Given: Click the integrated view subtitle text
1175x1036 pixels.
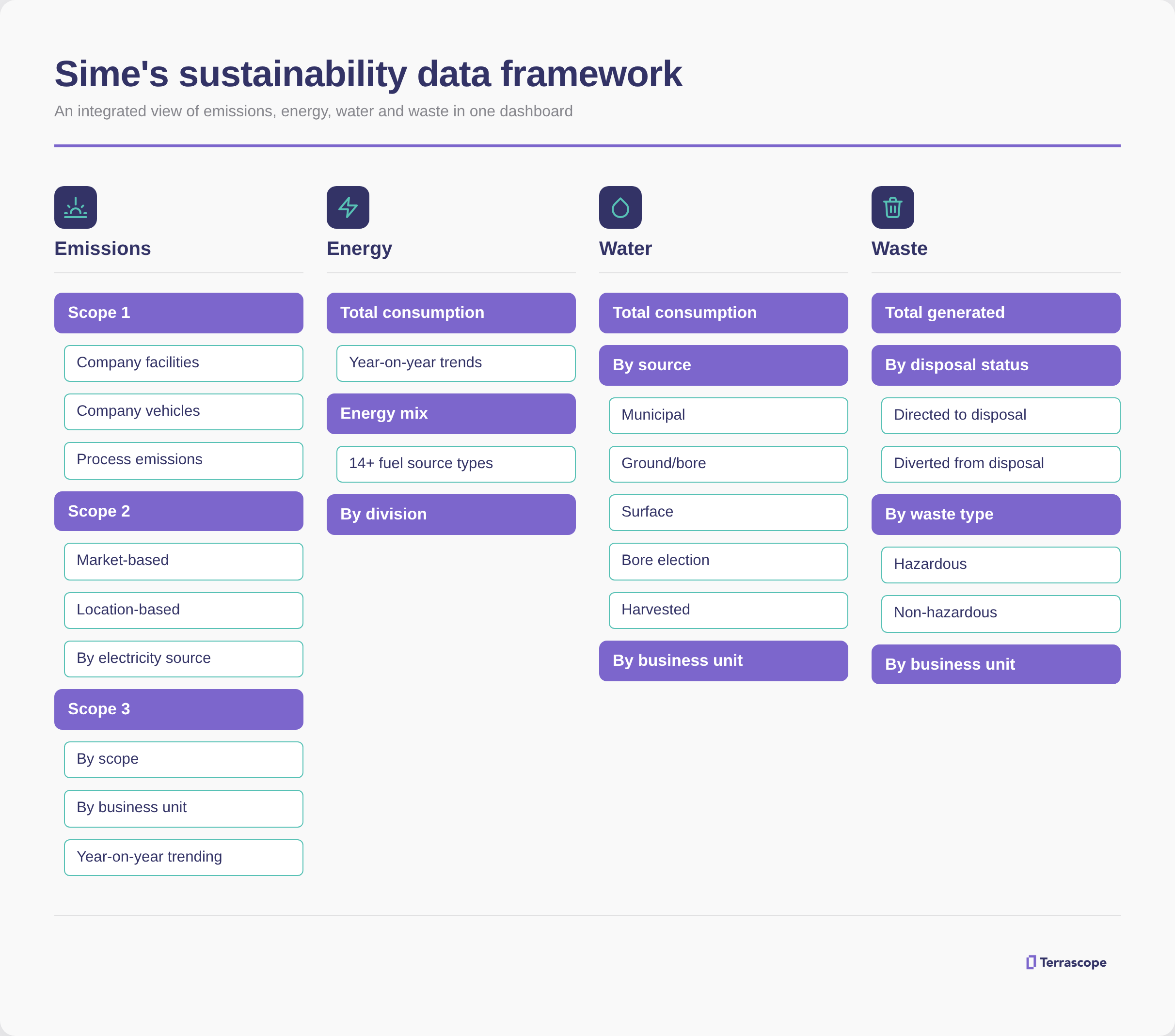Looking at the screenshot, I should tap(313, 111).
